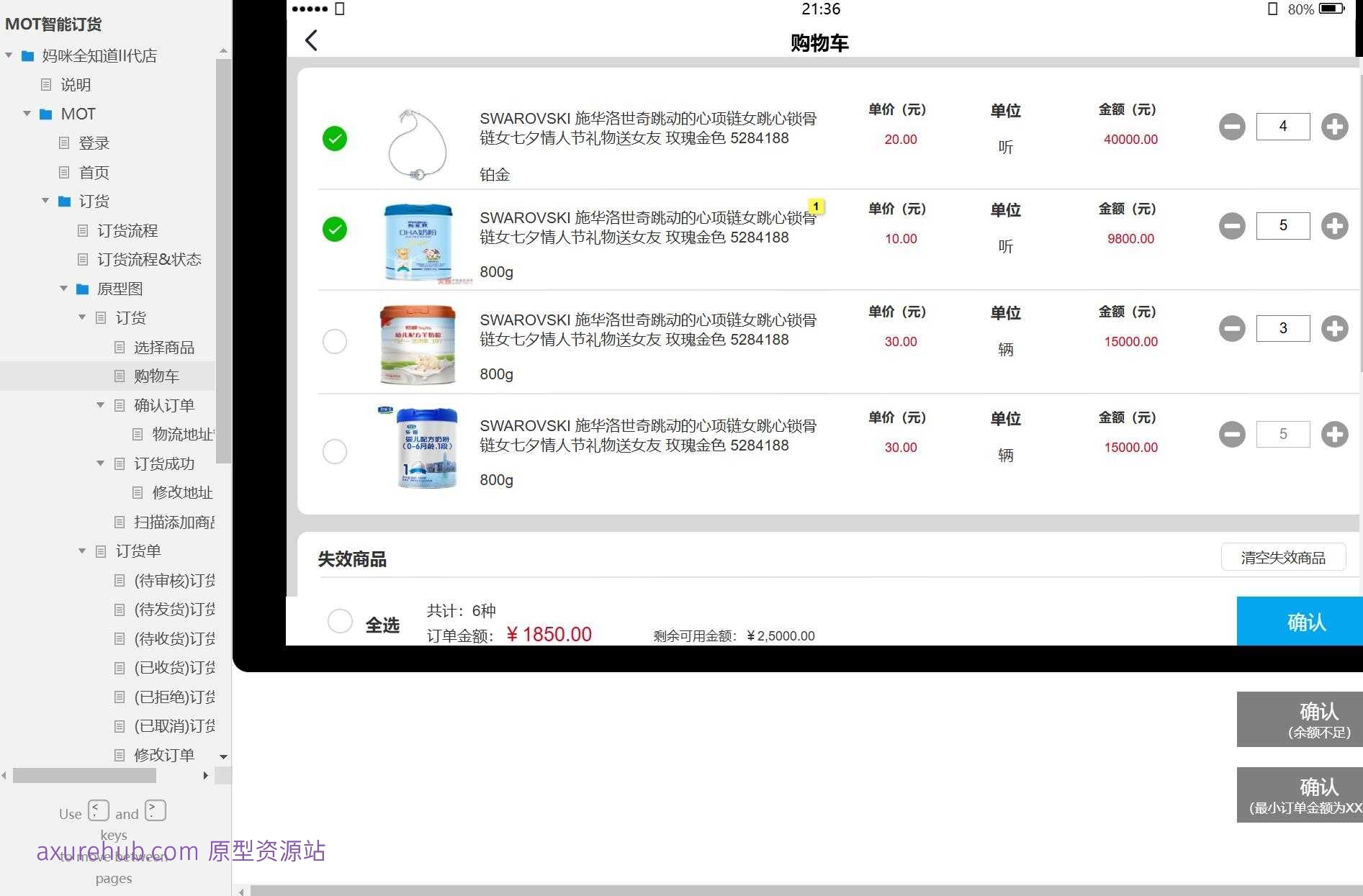Open the (待审核)订货 page
Image resolution: width=1363 pixels, height=896 pixels.
174,581
